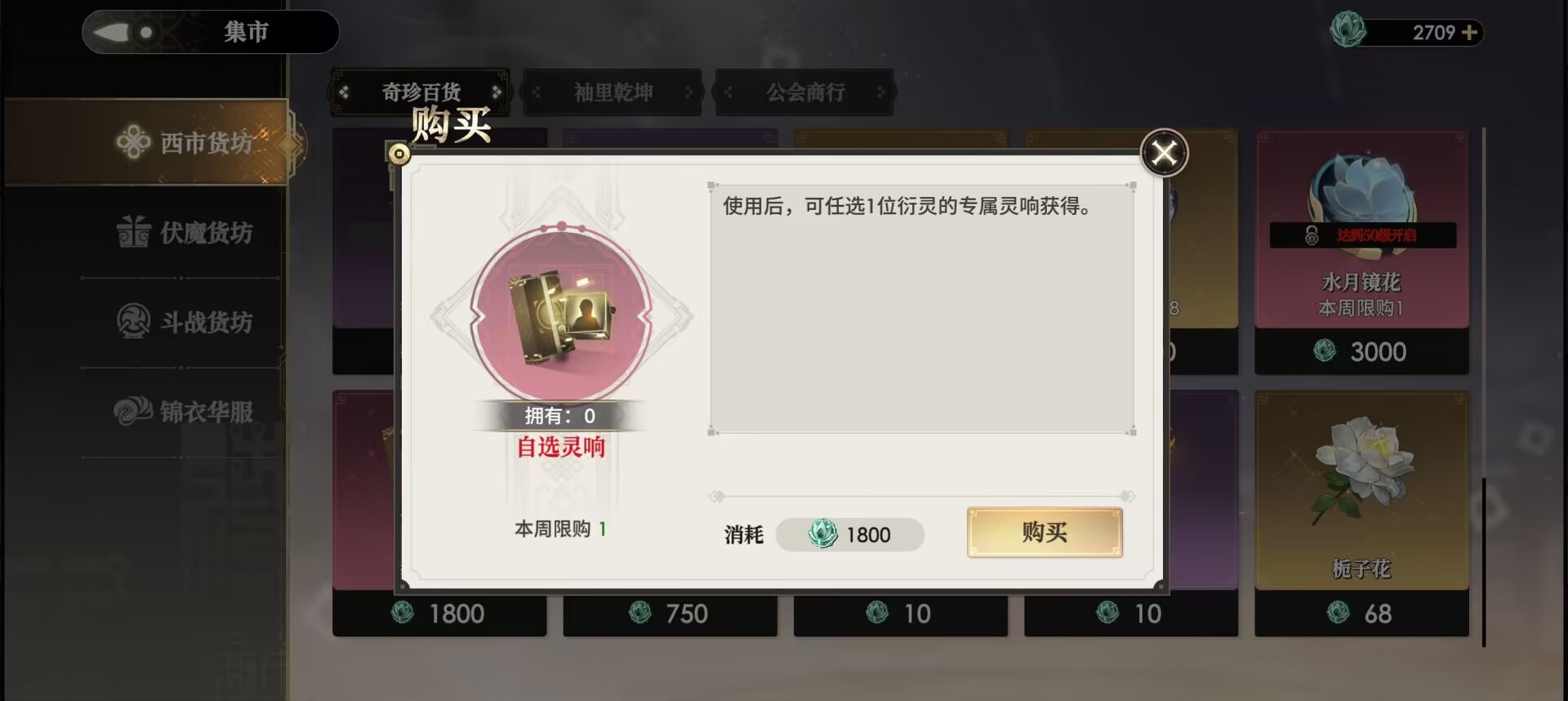
Task: Select the 栀子花 white flower item
Action: pyautogui.click(x=1361, y=513)
